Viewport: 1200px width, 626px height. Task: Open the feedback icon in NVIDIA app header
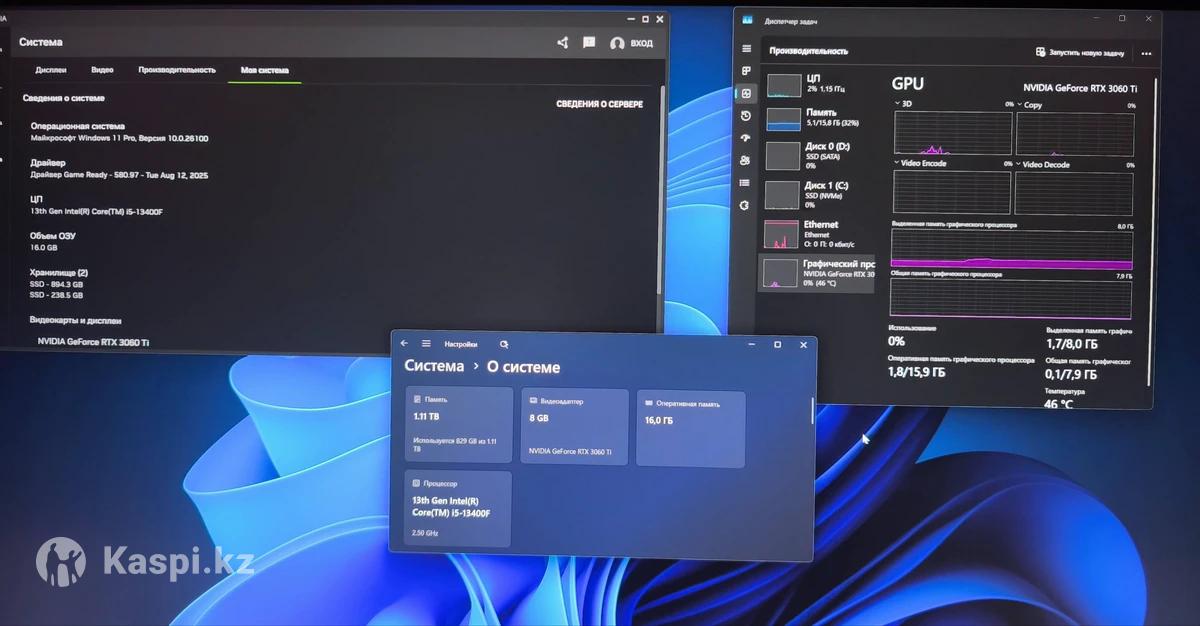tap(589, 43)
